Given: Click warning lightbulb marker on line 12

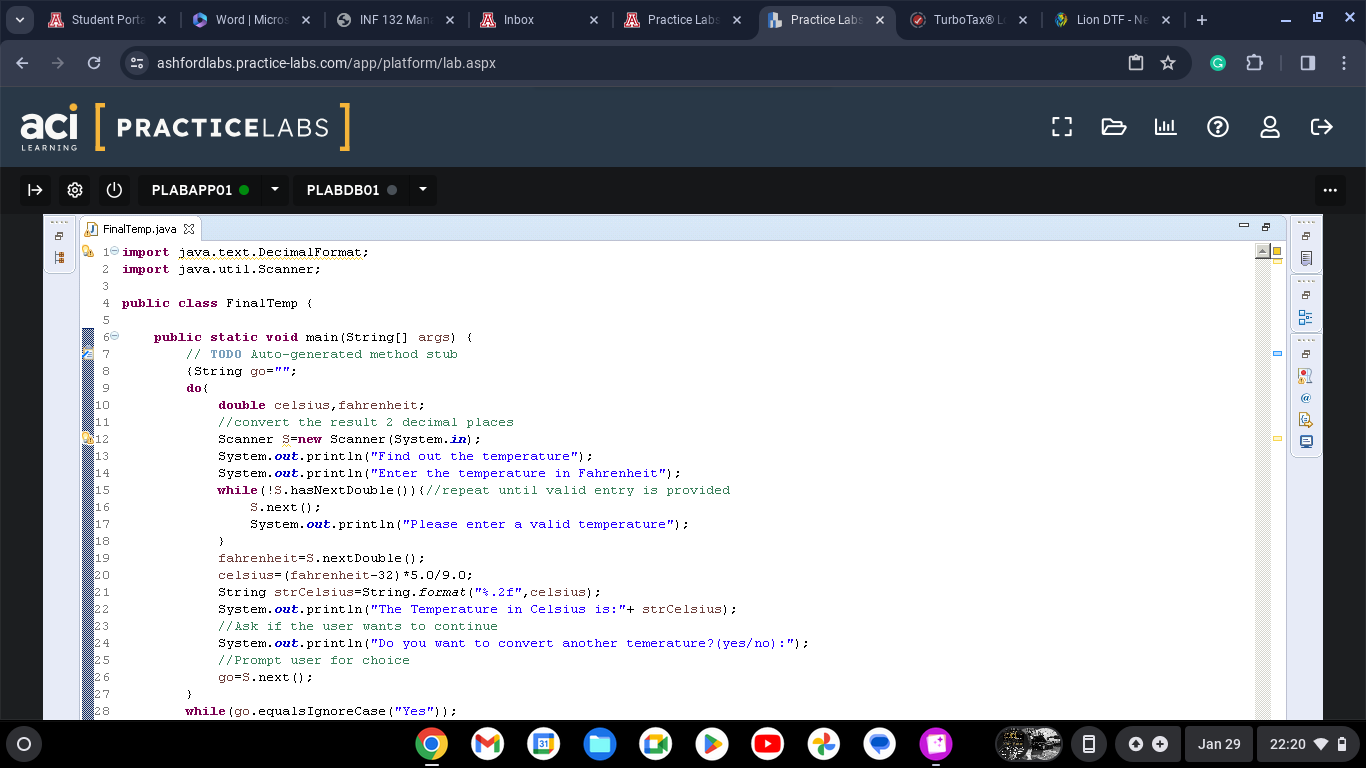Looking at the screenshot, I should [x=87, y=438].
